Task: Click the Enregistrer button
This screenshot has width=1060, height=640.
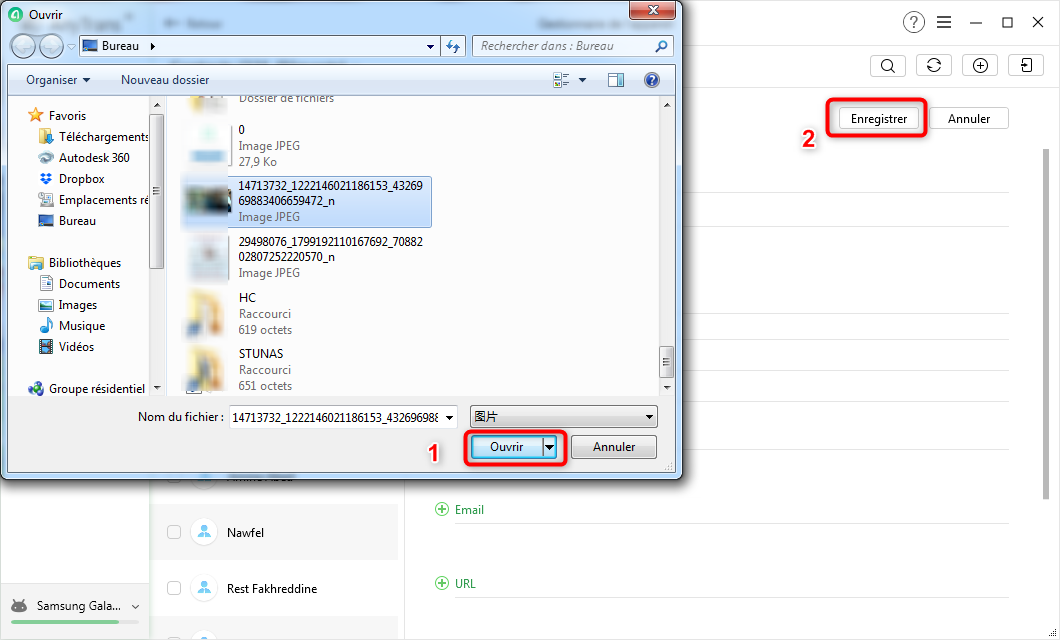Action: tap(878, 119)
